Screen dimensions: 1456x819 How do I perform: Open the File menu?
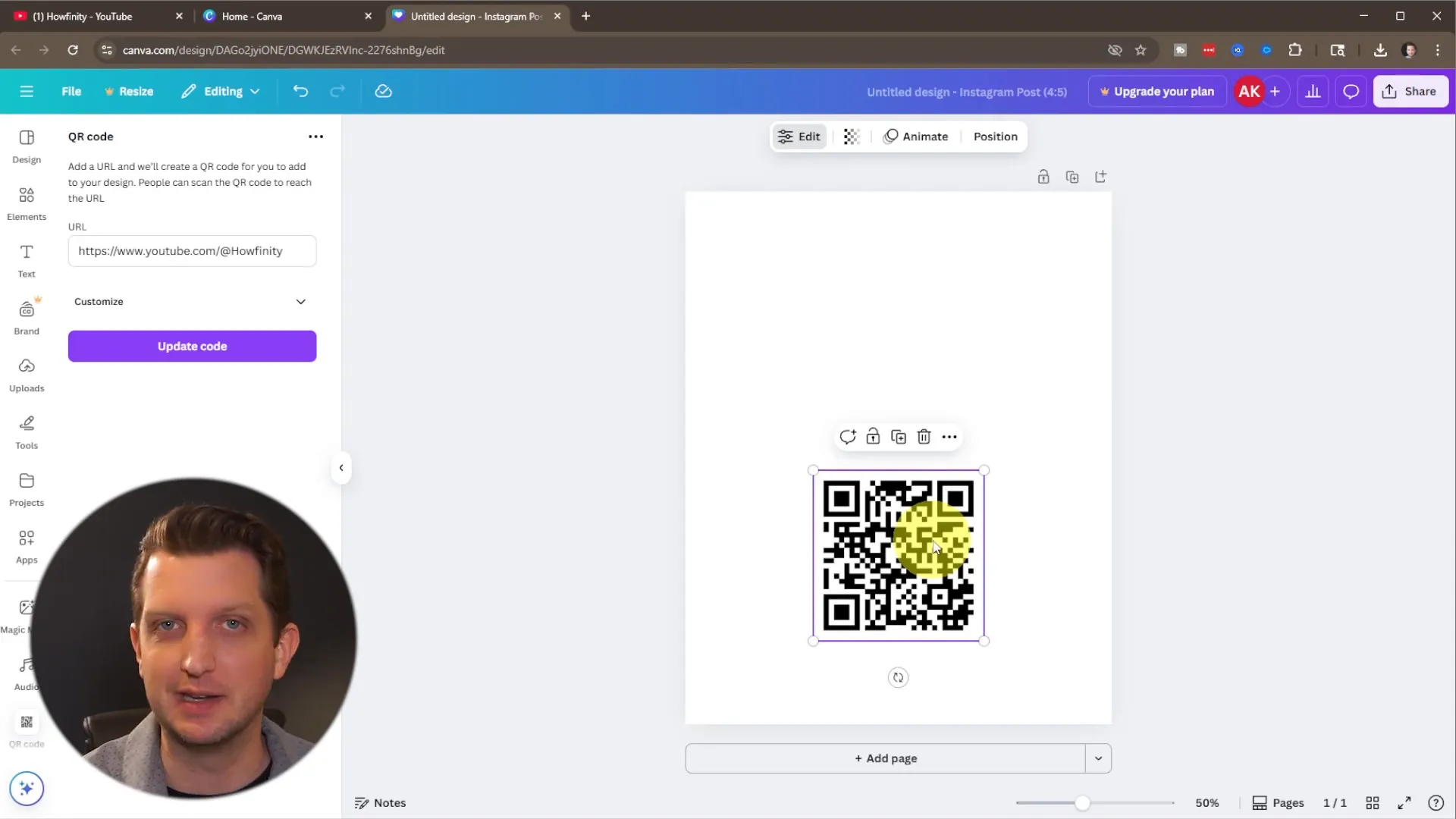pyautogui.click(x=71, y=91)
